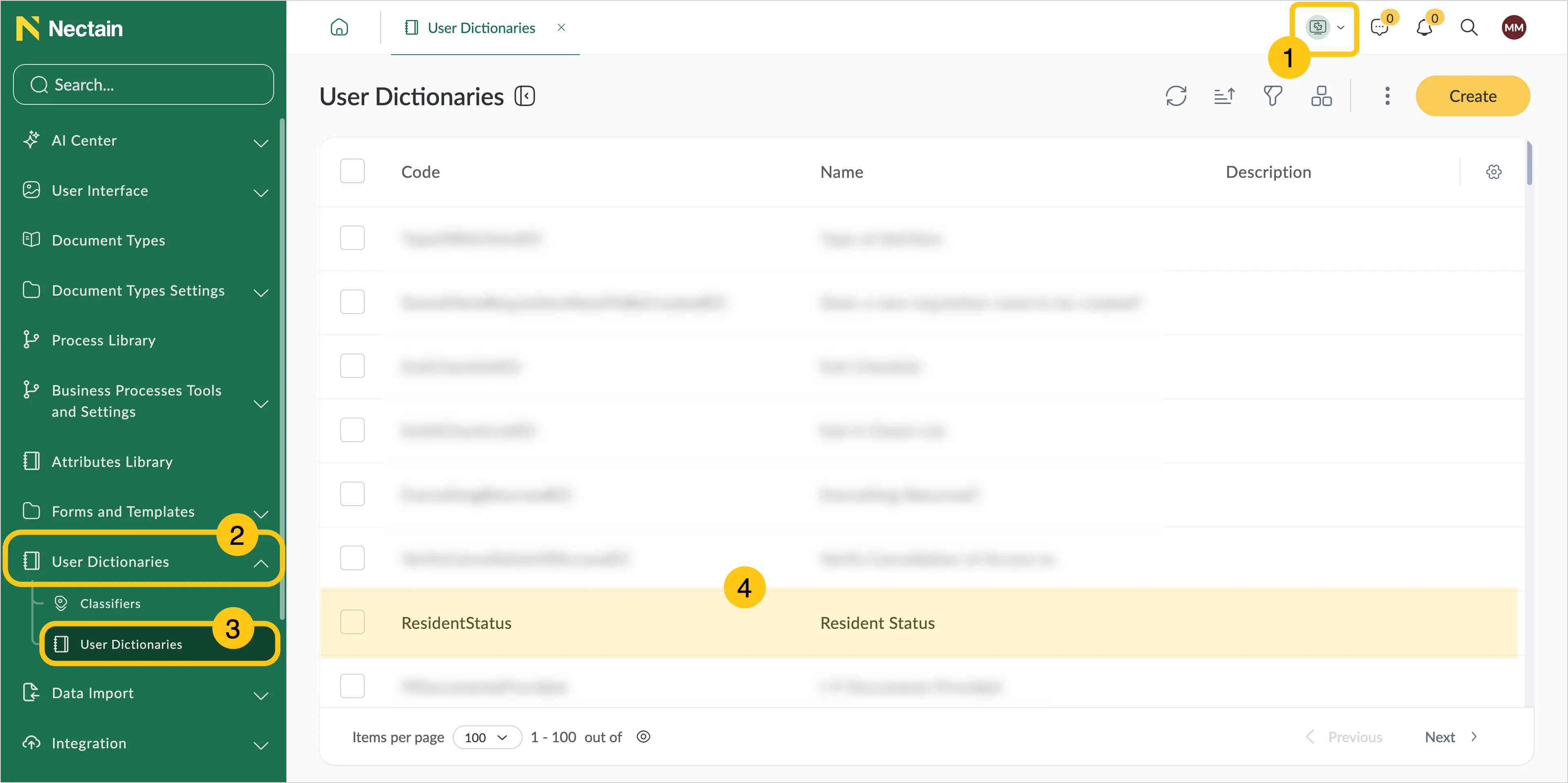Expand the Data Import chevron

tap(261, 695)
